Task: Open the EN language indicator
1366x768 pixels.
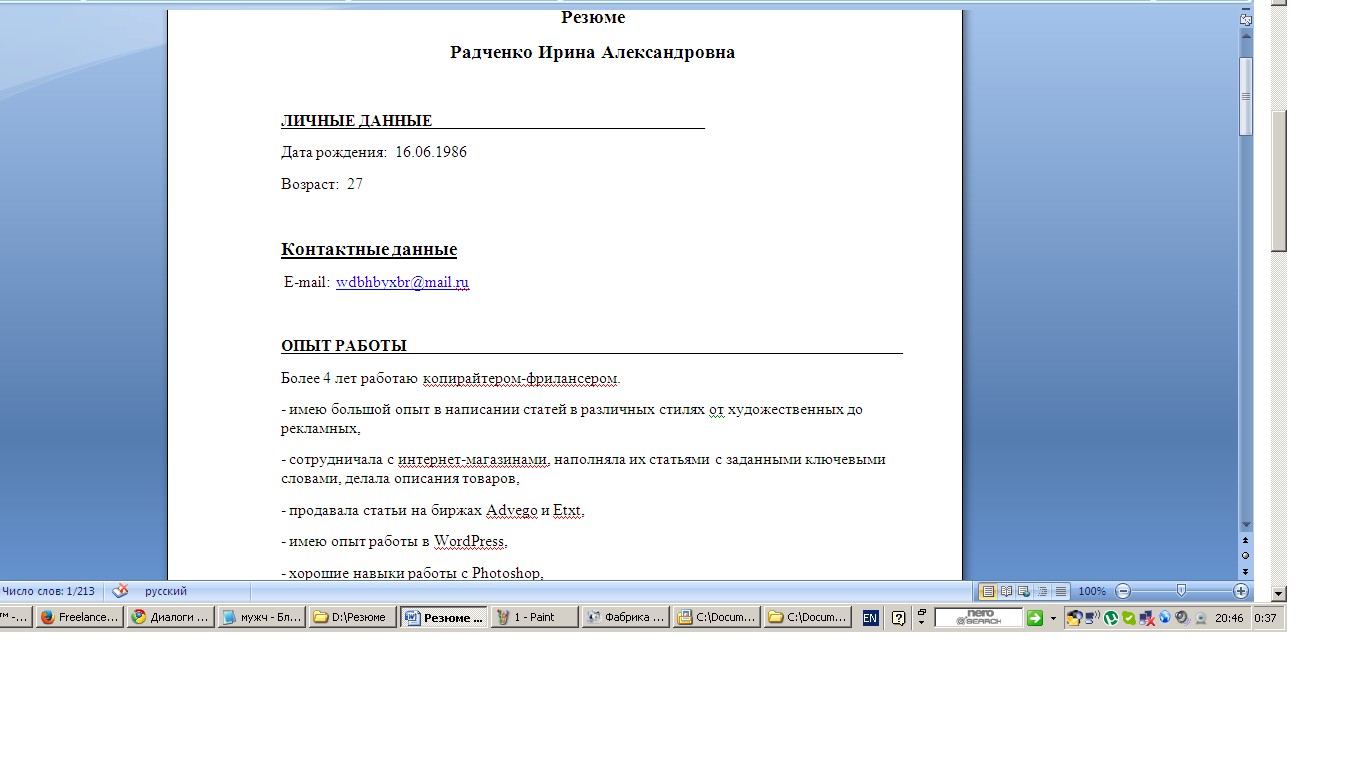Action: (870, 618)
